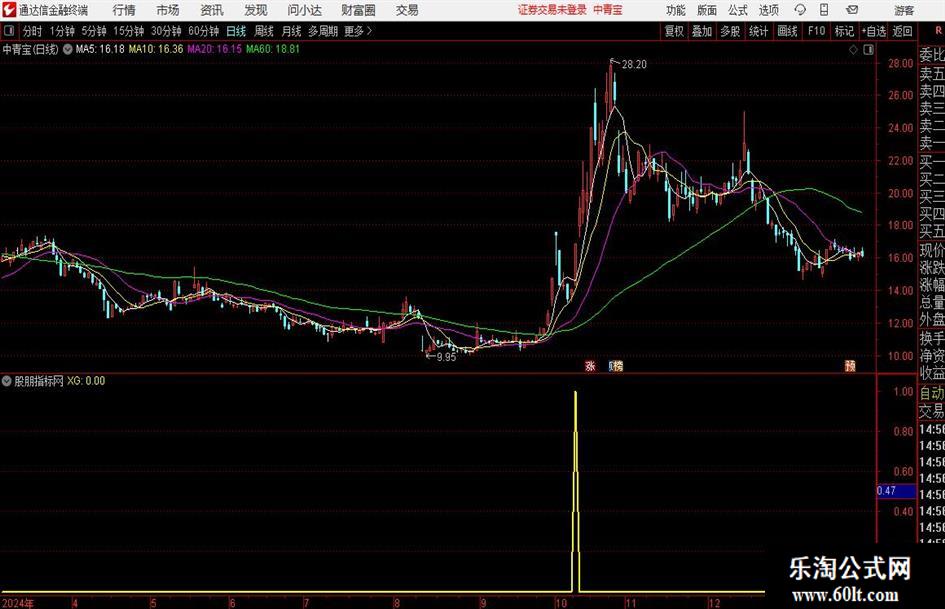Viewport: 945px width, 609px height.
Task: Switch to 周线 weekly tab
Action: coord(264,31)
